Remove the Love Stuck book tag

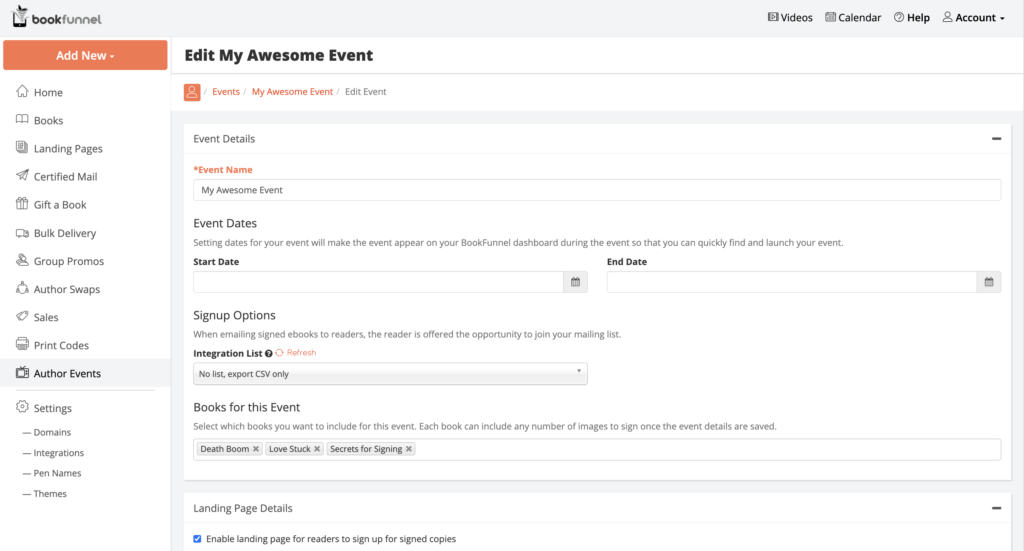tap(317, 449)
